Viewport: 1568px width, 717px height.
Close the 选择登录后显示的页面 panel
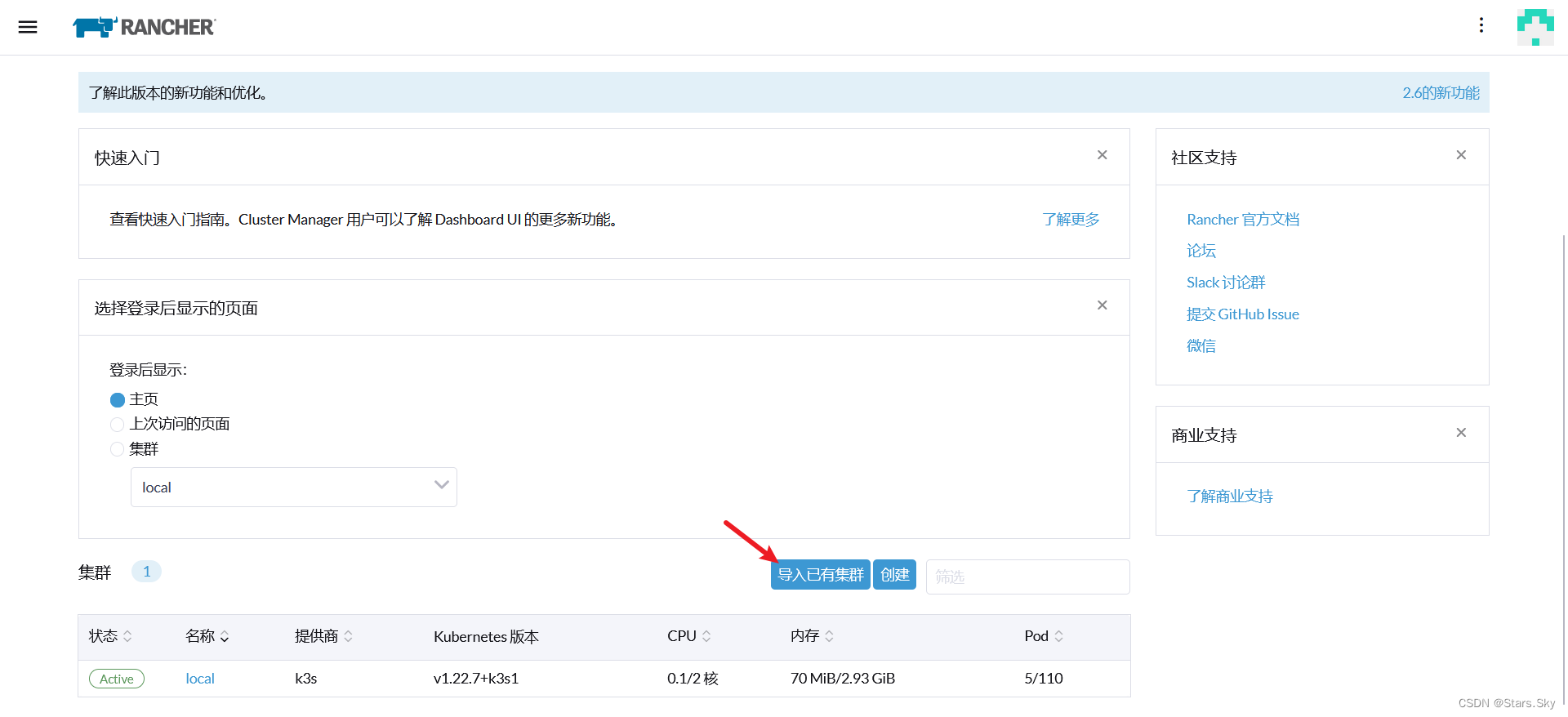point(1102,305)
